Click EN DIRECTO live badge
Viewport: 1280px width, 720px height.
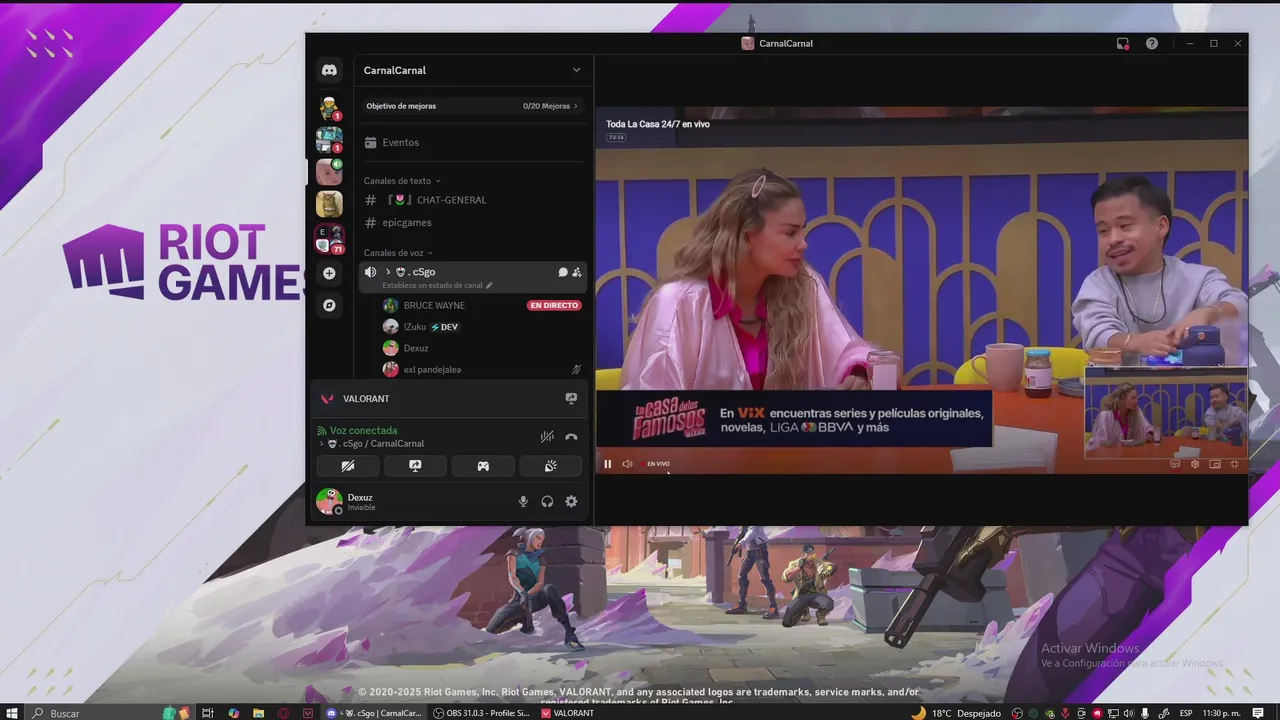[x=554, y=305]
